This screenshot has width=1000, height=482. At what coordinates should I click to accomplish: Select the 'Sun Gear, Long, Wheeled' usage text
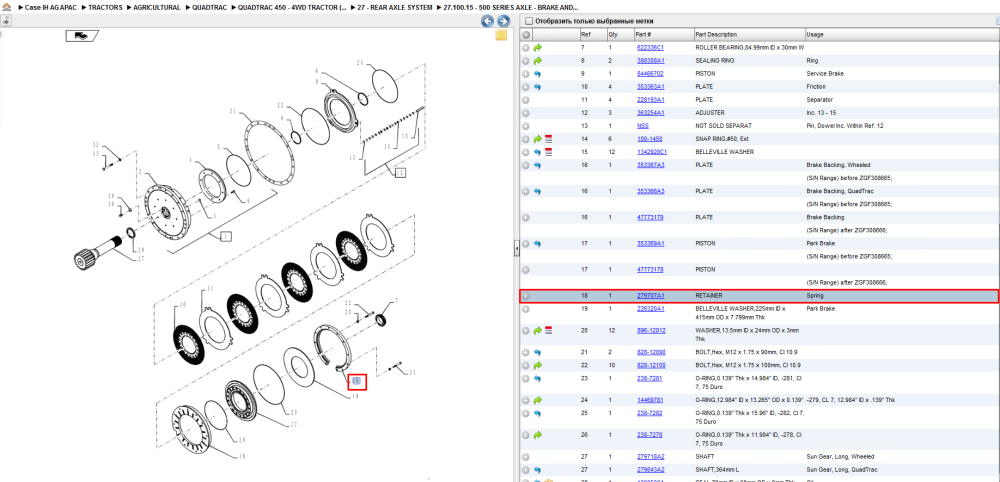tap(841, 456)
